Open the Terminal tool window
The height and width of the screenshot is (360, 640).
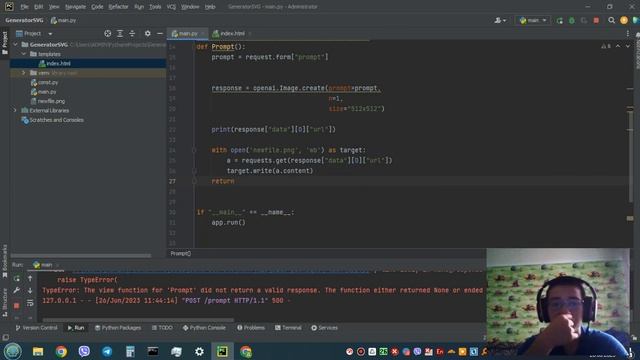(288, 328)
